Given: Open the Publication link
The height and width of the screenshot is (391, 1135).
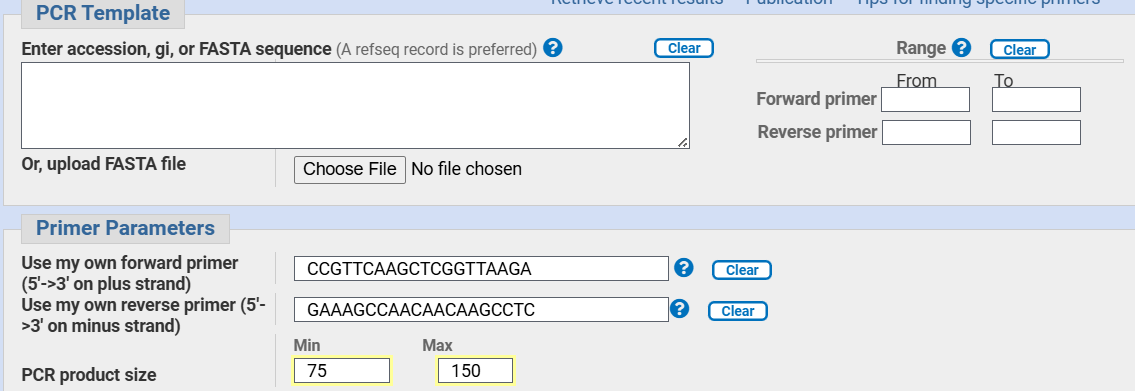Looking at the screenshot, I should pyautogui.click(x=789, y=3).
